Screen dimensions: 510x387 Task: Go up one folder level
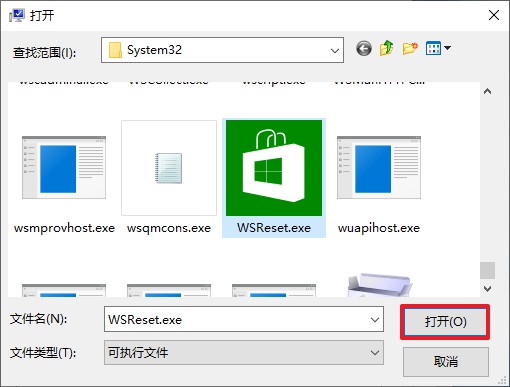387,48
